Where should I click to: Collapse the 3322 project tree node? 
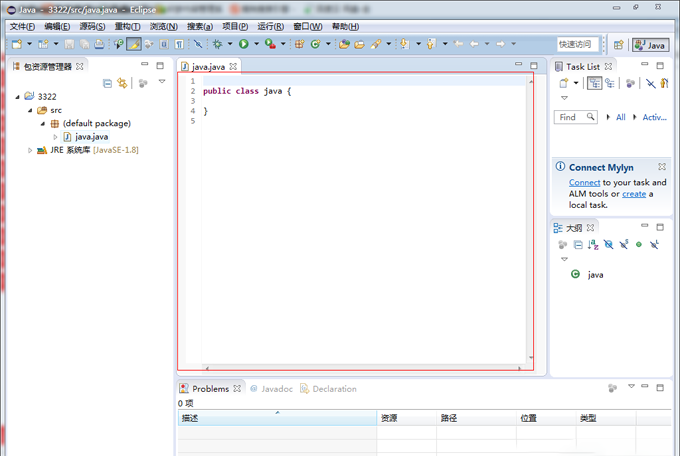pos(18,97)
